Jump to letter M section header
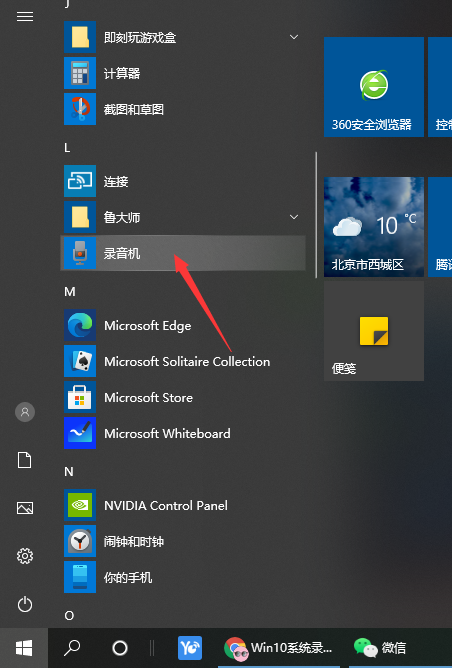 [70, 291]
